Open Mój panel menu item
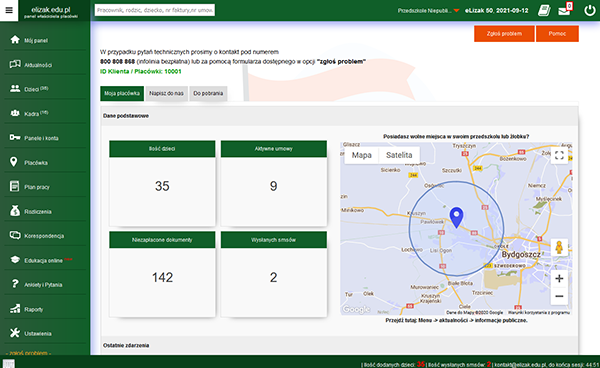 tap(36, 41)
